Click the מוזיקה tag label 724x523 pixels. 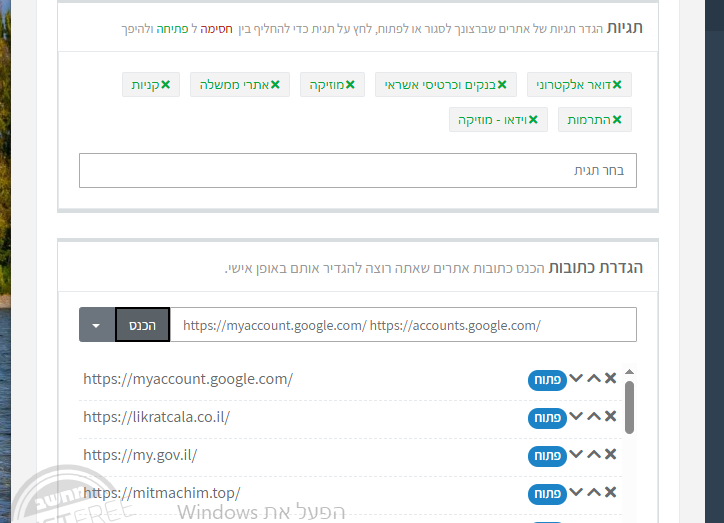[336, 85]
